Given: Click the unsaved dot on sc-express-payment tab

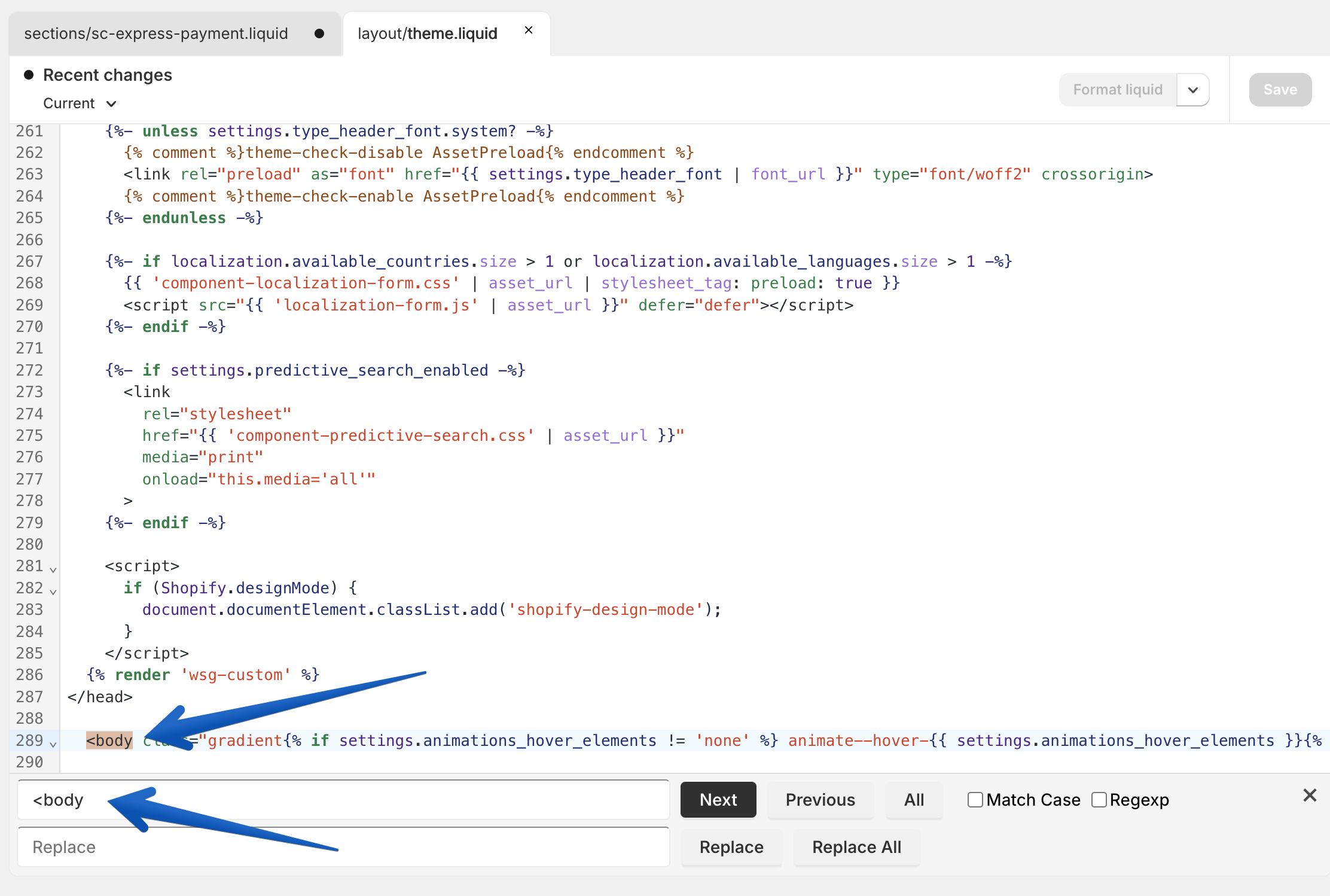Looking at the screenshot, I should coord(319,33).
